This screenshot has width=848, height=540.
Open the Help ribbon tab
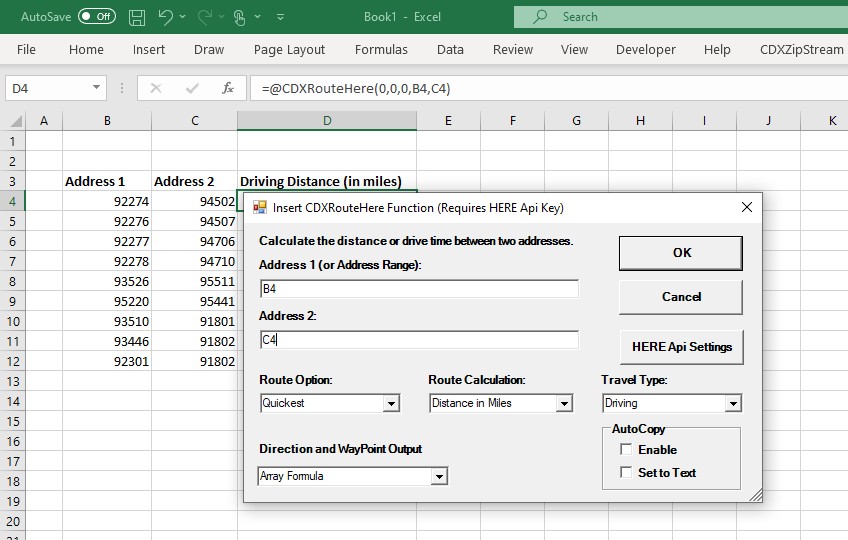[x=717, y=50]
